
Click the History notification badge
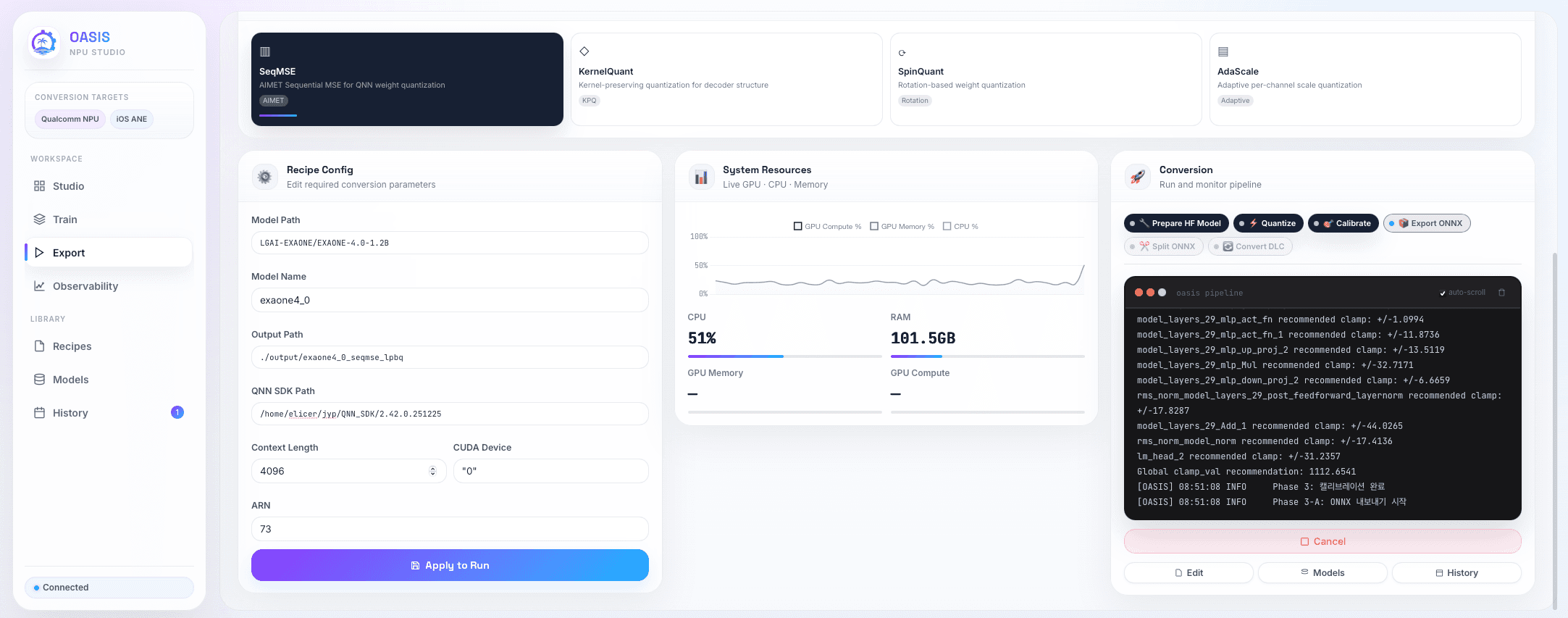[177, 412]
